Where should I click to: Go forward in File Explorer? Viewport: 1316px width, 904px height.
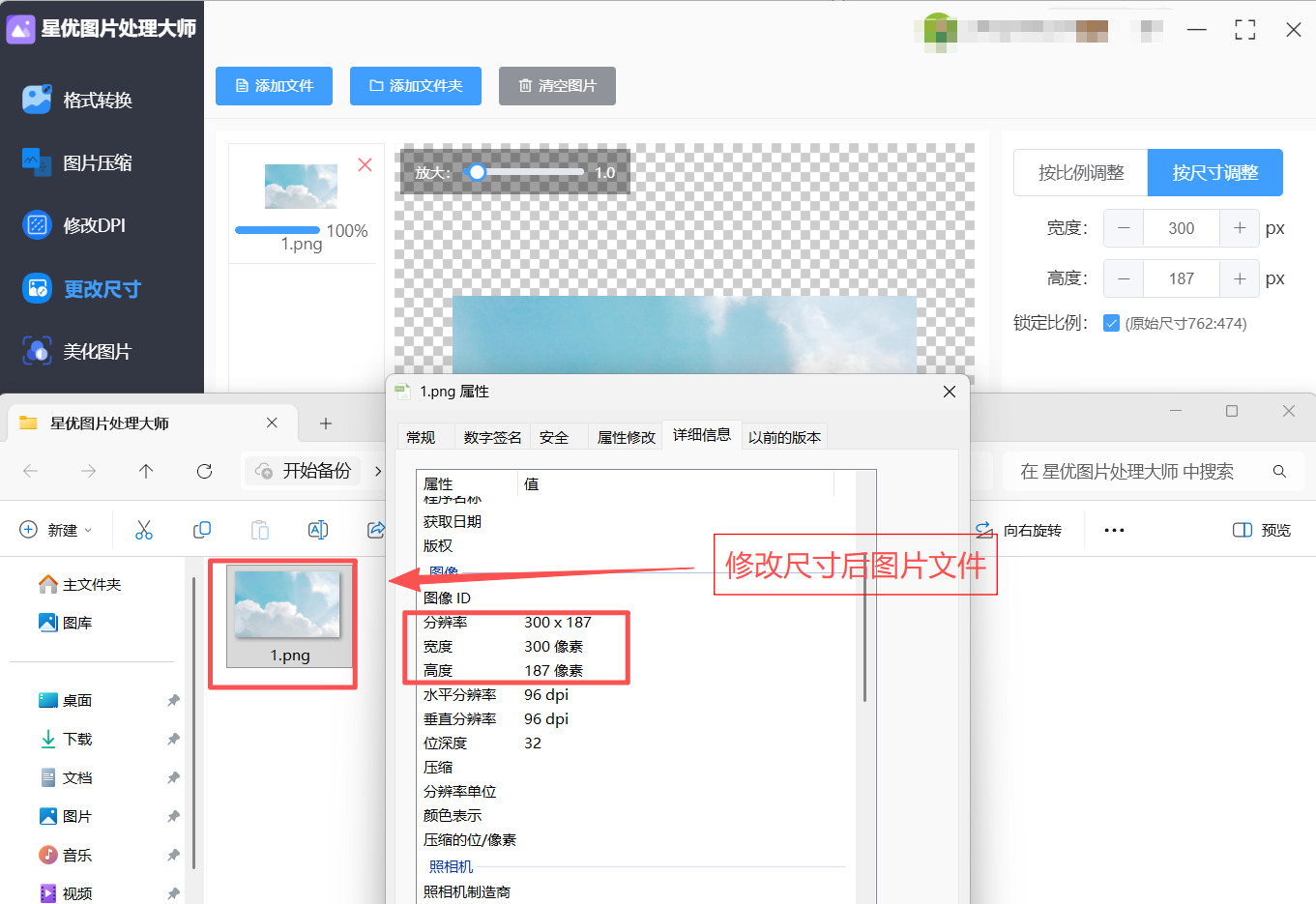(89, 471)
